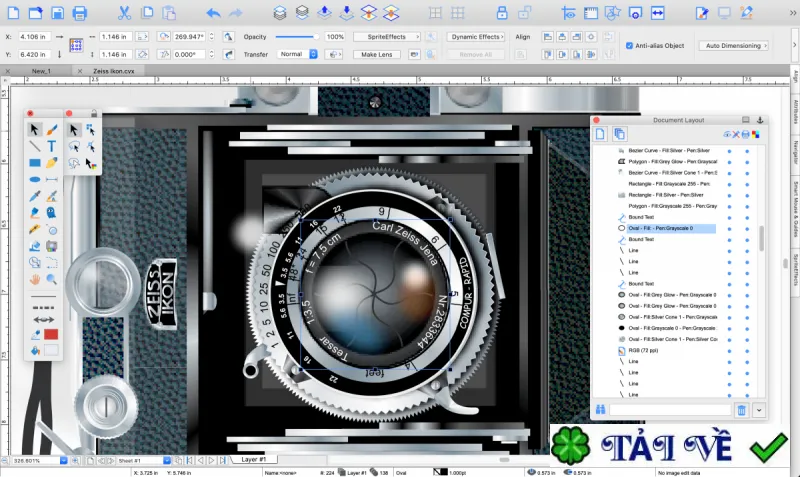Open the Transfer mode Normal dropdown
The width and height of the screenshot is (800, 477).
point(298,54)
